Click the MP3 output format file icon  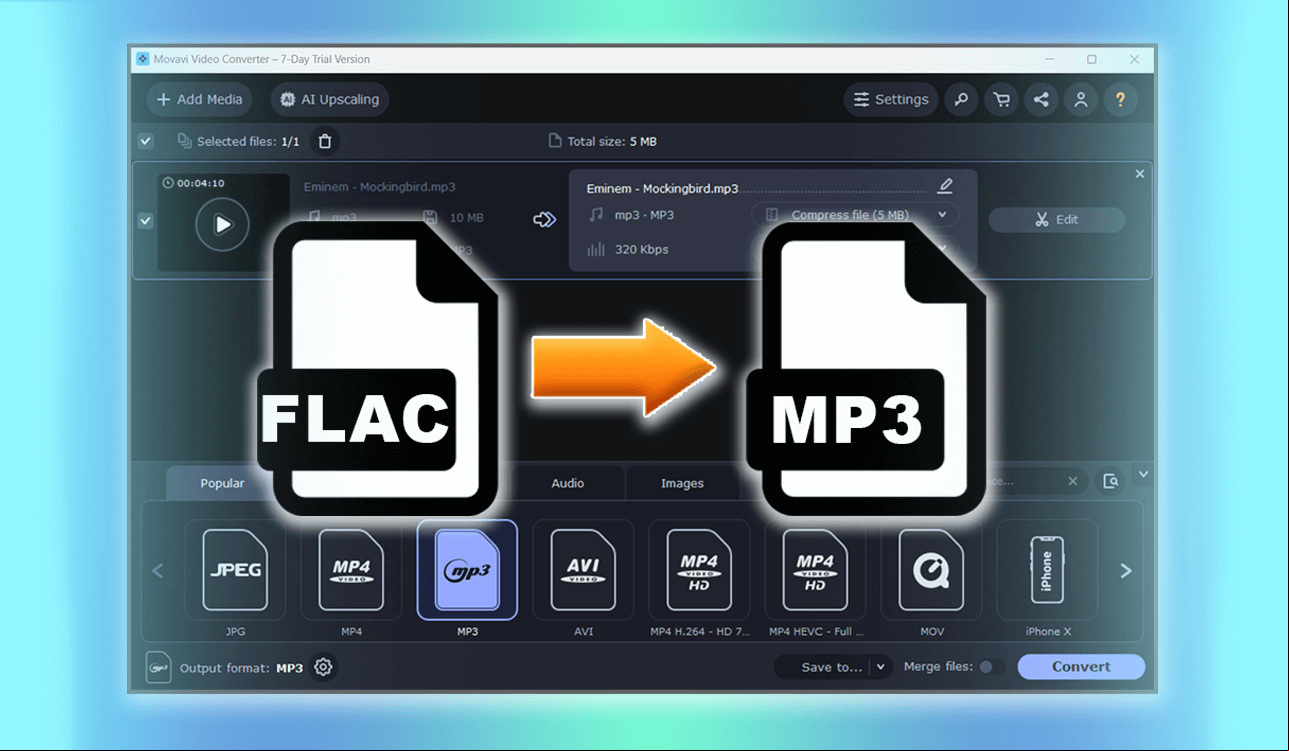(158, 667)
